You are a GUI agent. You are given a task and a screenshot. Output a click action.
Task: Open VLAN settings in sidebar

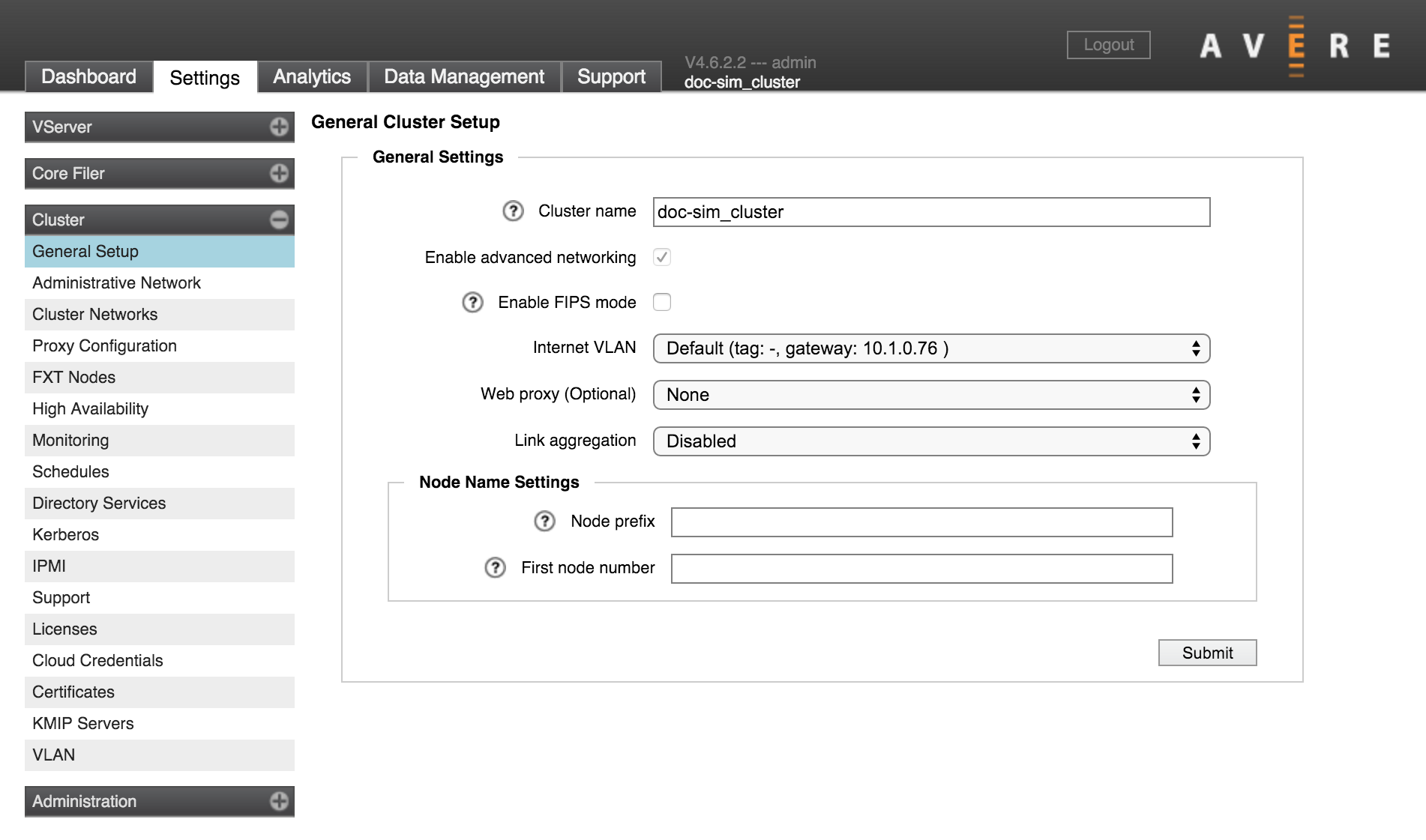click(x=160, y=755)
